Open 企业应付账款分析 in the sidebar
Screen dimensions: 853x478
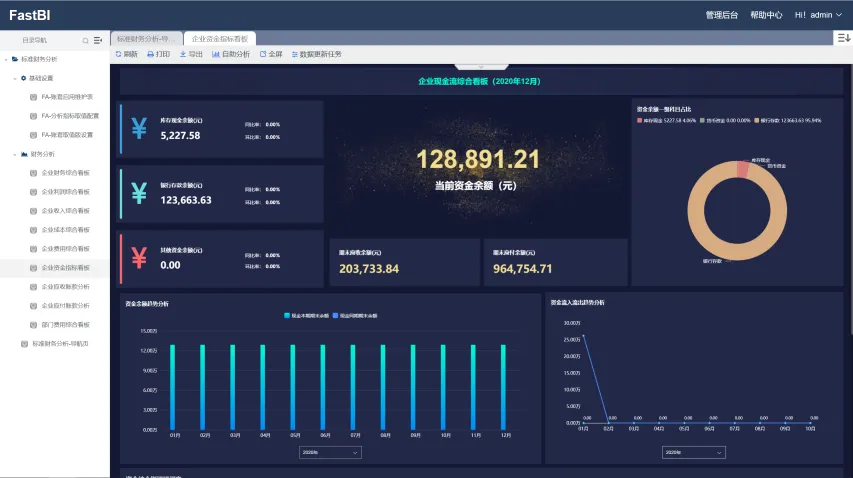[66, 306]
